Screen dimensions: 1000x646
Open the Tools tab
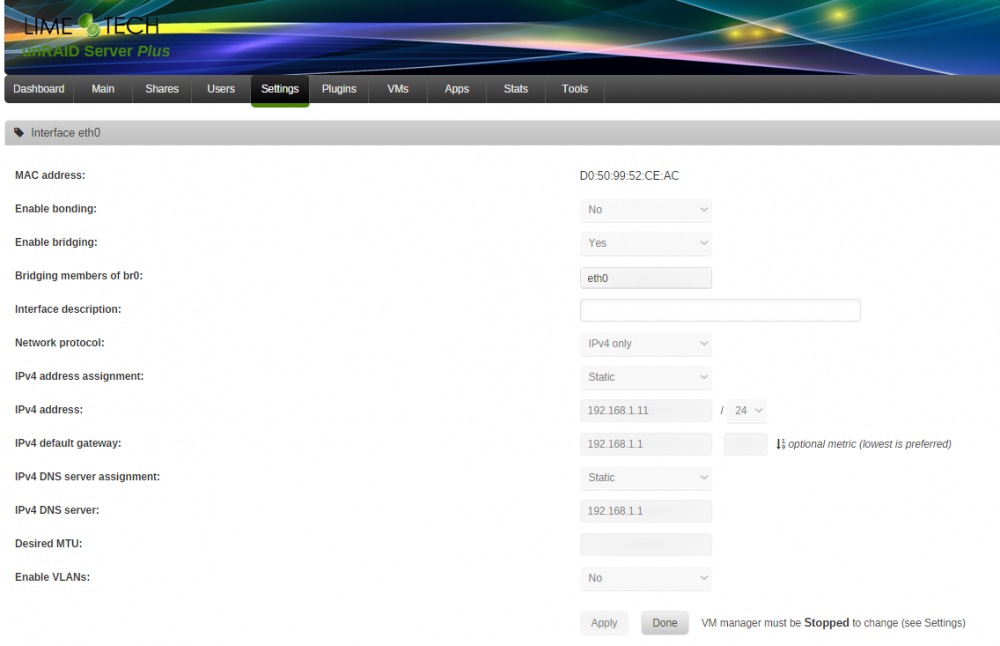[x=575, y=89]
